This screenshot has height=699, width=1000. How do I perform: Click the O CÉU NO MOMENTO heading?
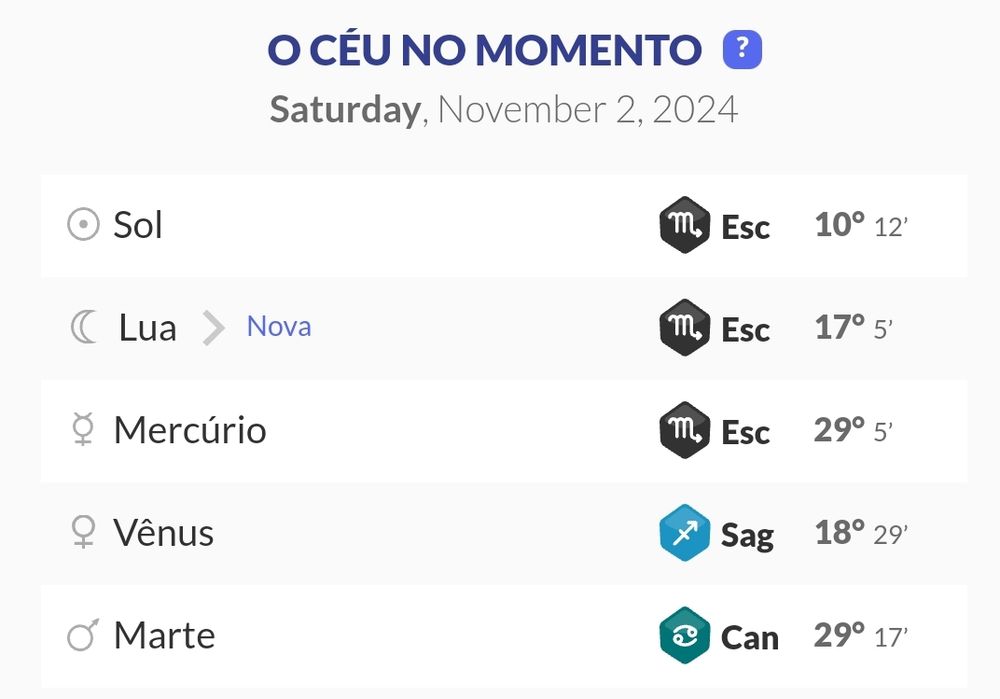(485, 50)
